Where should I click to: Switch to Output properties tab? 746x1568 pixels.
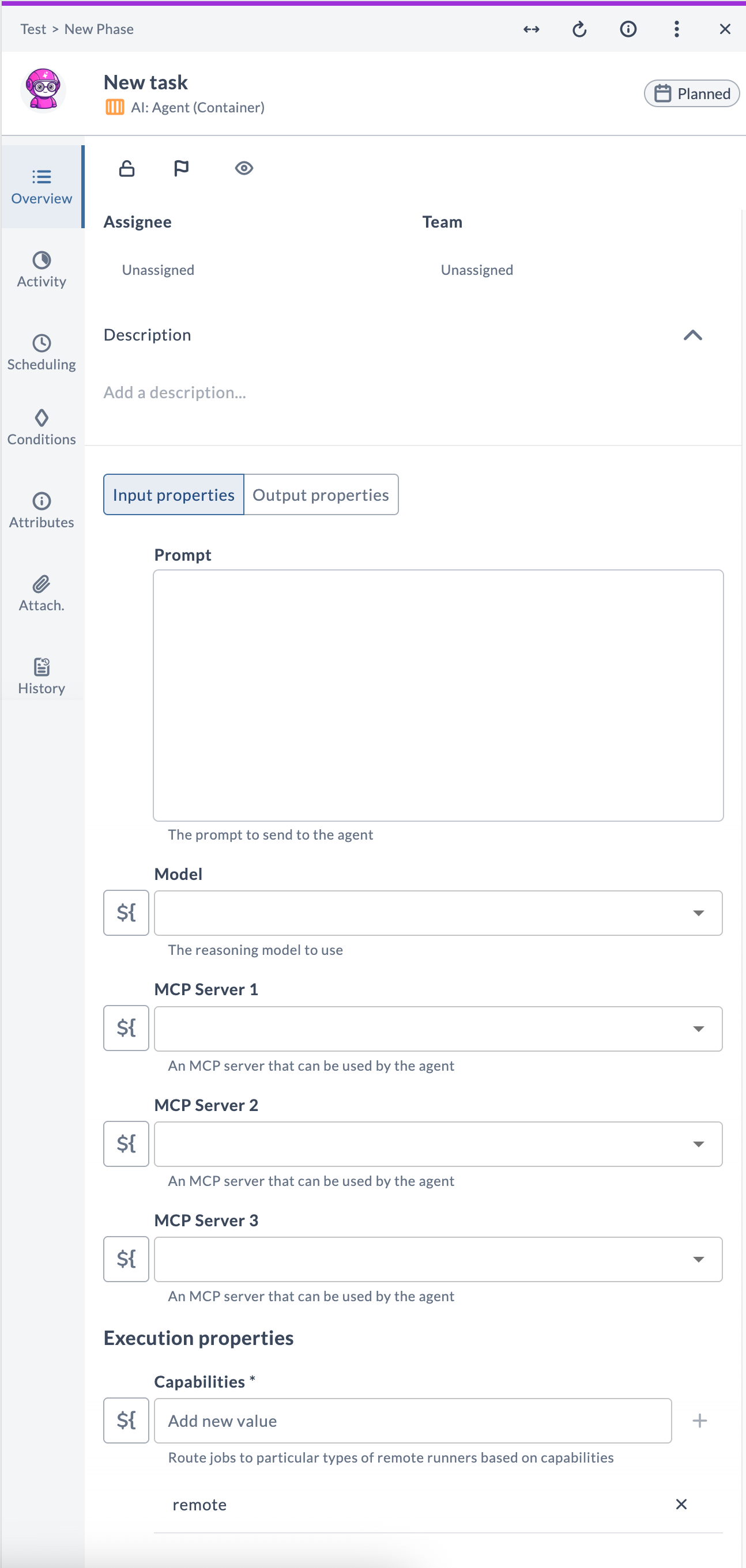click(x=321, y=494)
